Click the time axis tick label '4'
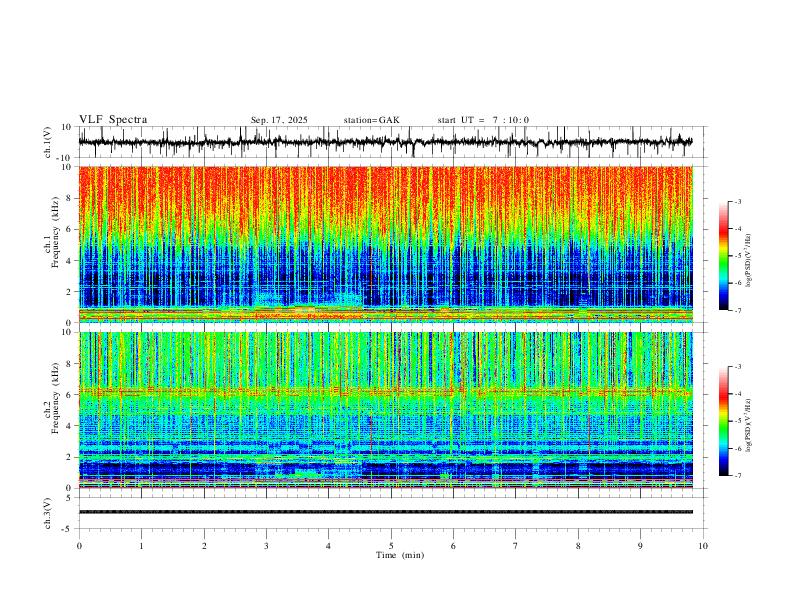The height and width of the screenshot is (612, 792). click(328, 546)
